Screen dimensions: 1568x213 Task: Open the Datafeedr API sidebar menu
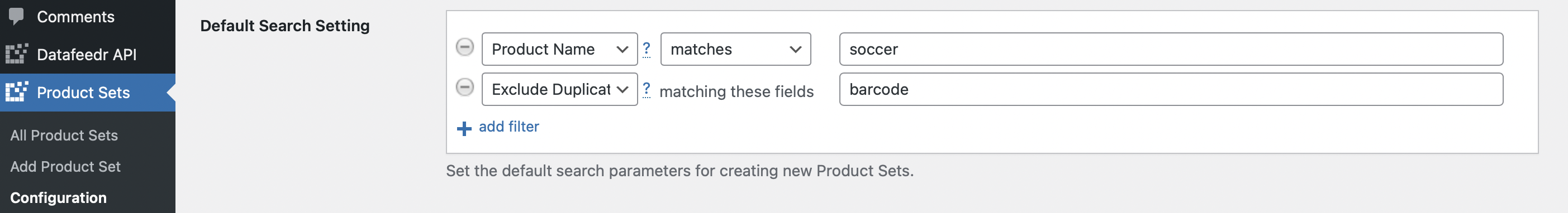click(x=88, y=55)
